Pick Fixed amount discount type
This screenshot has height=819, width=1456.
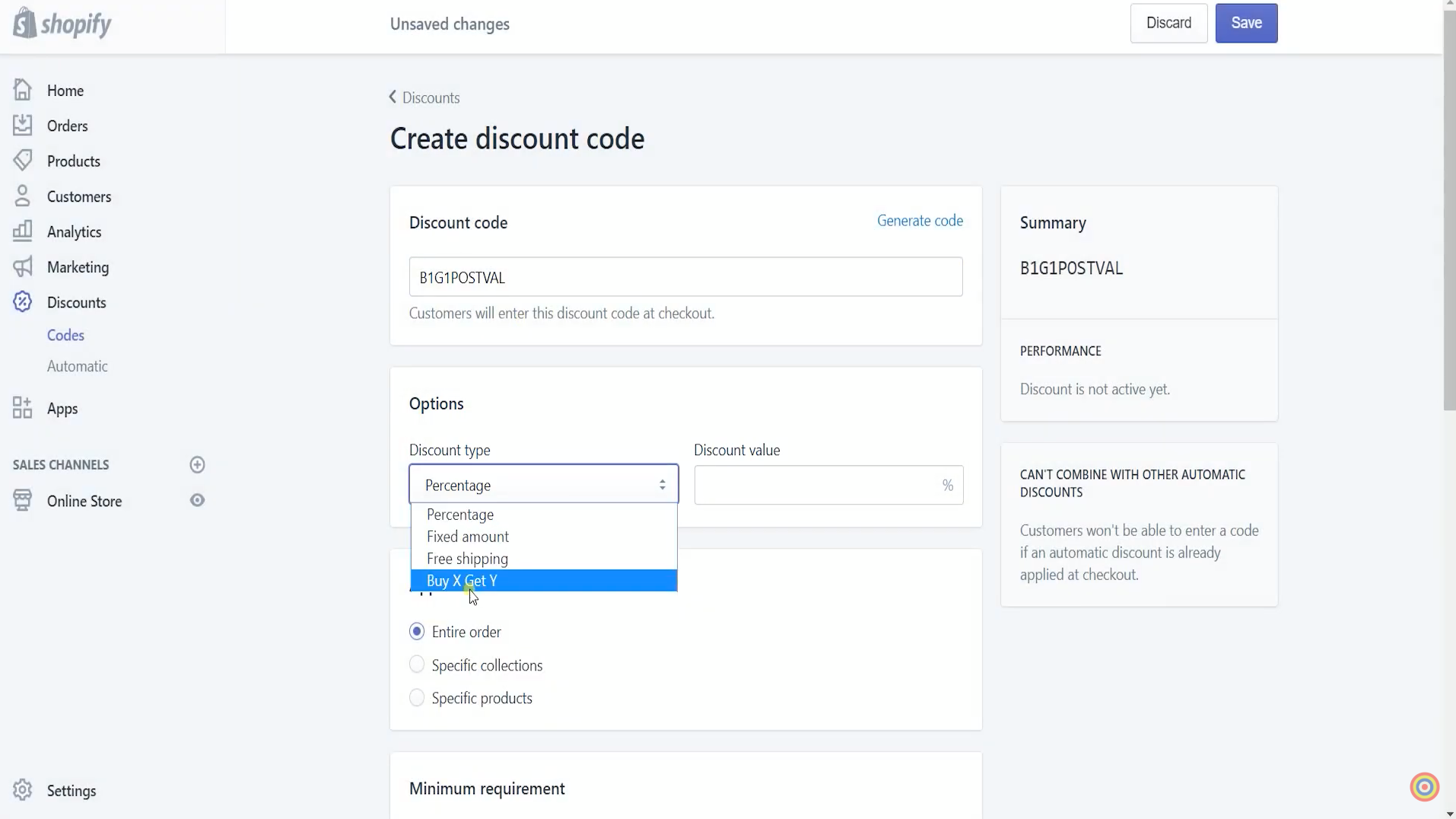tap(544, 536)
